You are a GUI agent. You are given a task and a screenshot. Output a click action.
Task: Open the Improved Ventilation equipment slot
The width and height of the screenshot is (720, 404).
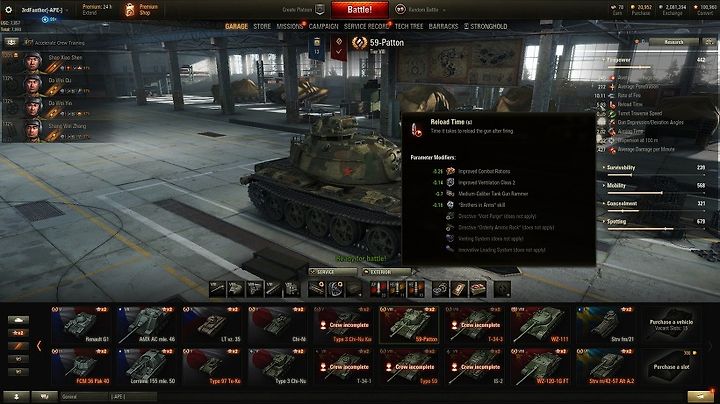pyautogui.click(x=335, y=289)
